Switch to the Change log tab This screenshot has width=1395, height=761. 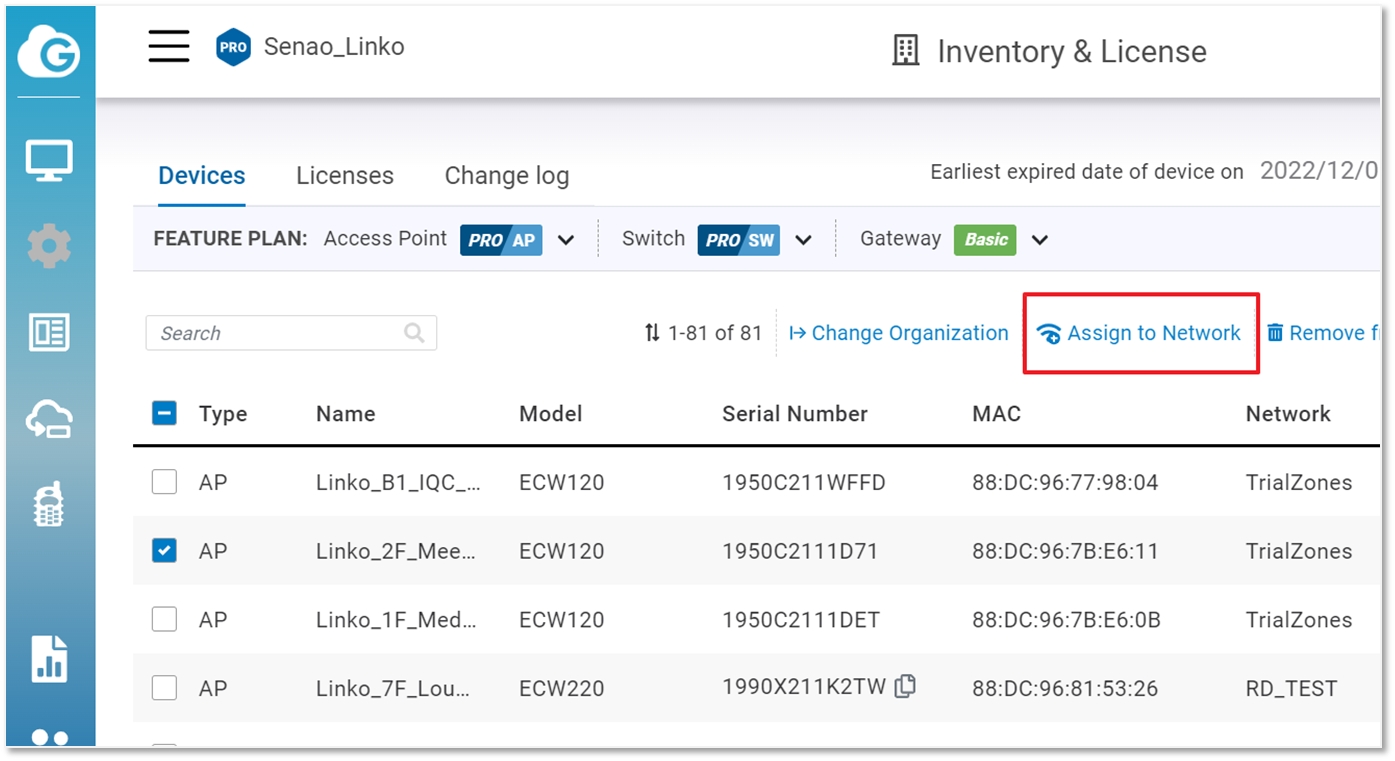coord(506,176)
